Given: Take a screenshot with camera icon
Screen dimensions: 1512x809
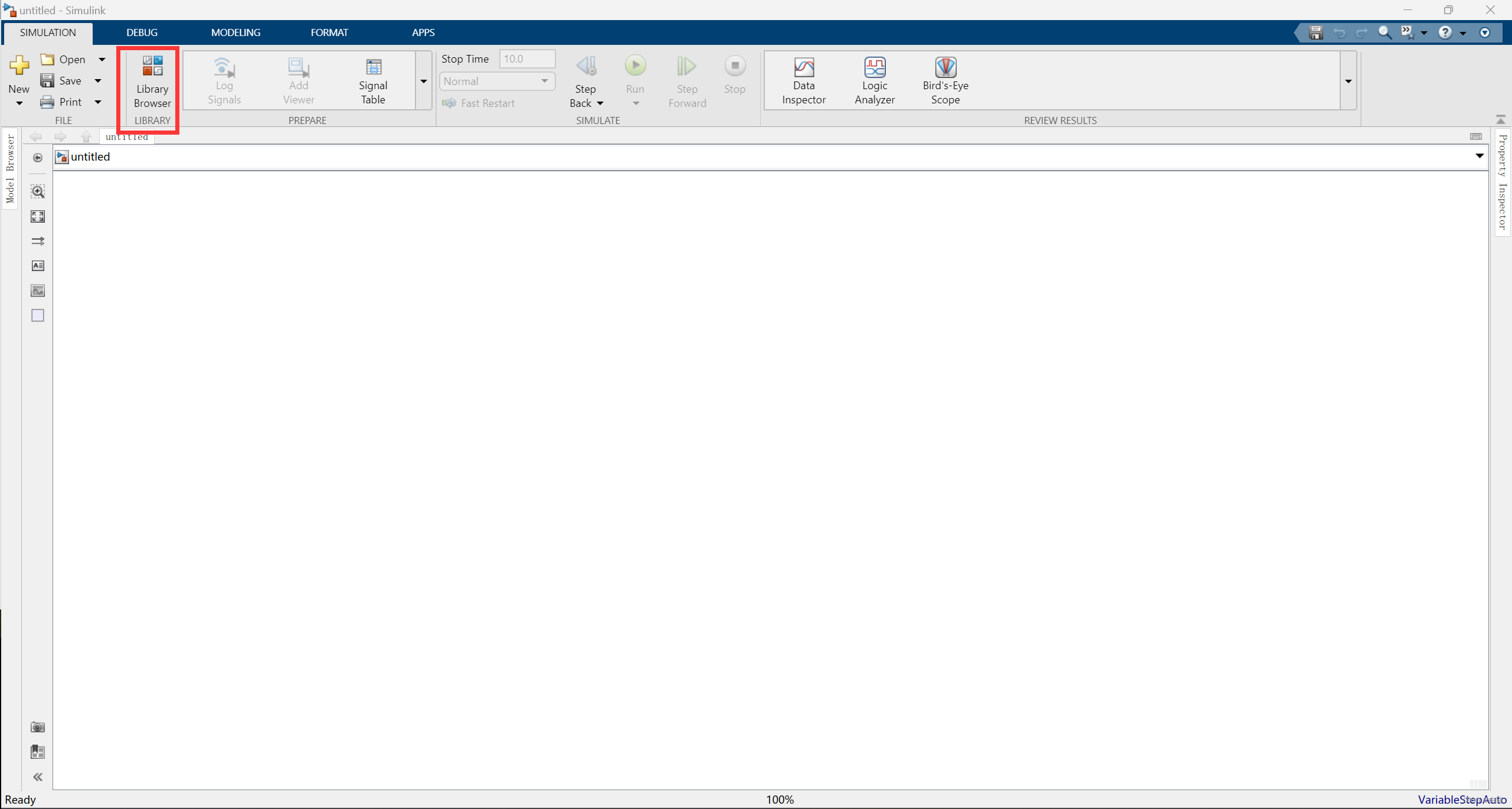Looking at the screenshot, I should [x=38, y=727].
